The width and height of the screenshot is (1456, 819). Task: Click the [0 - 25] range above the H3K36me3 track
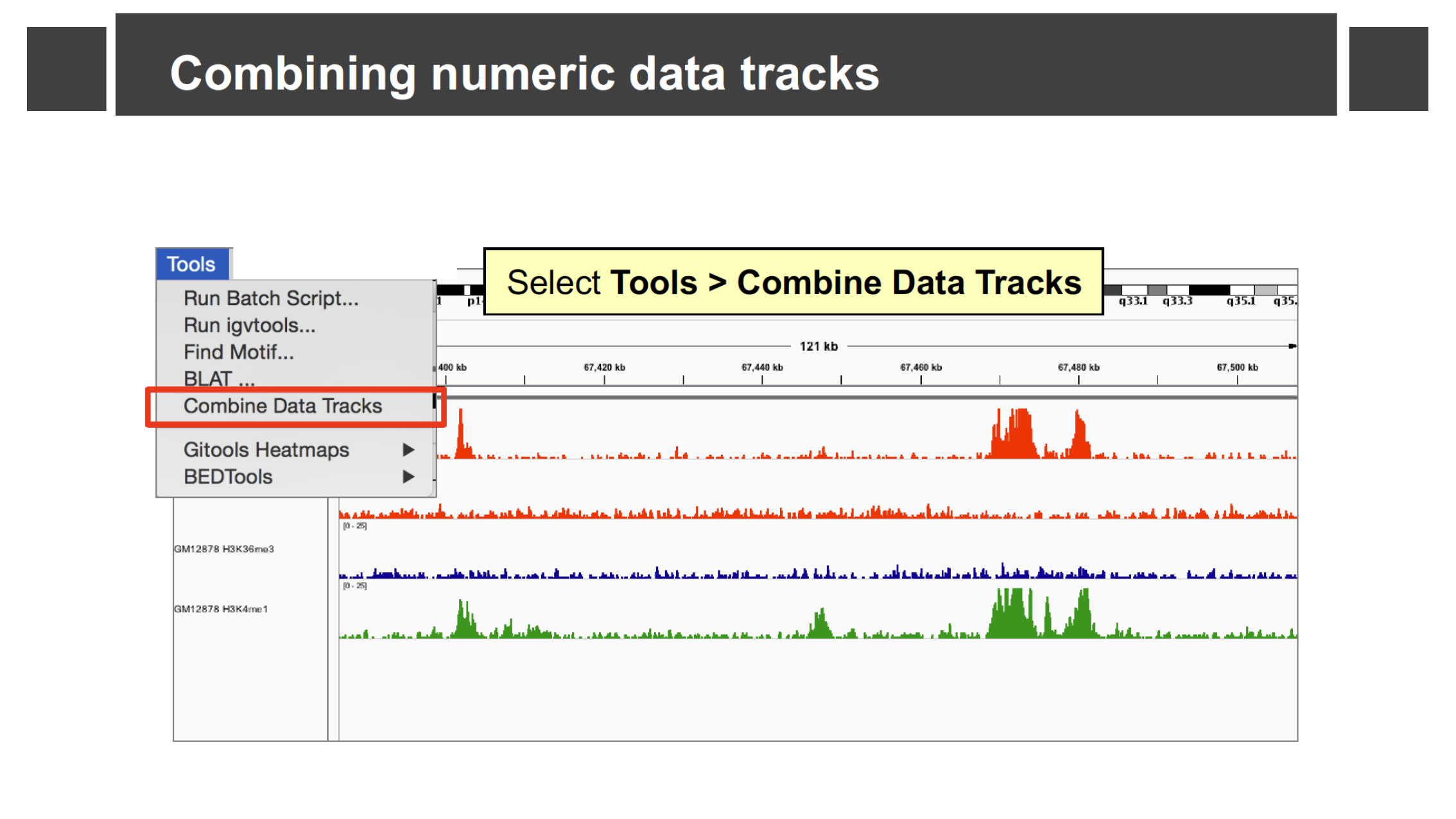(354, 526)
